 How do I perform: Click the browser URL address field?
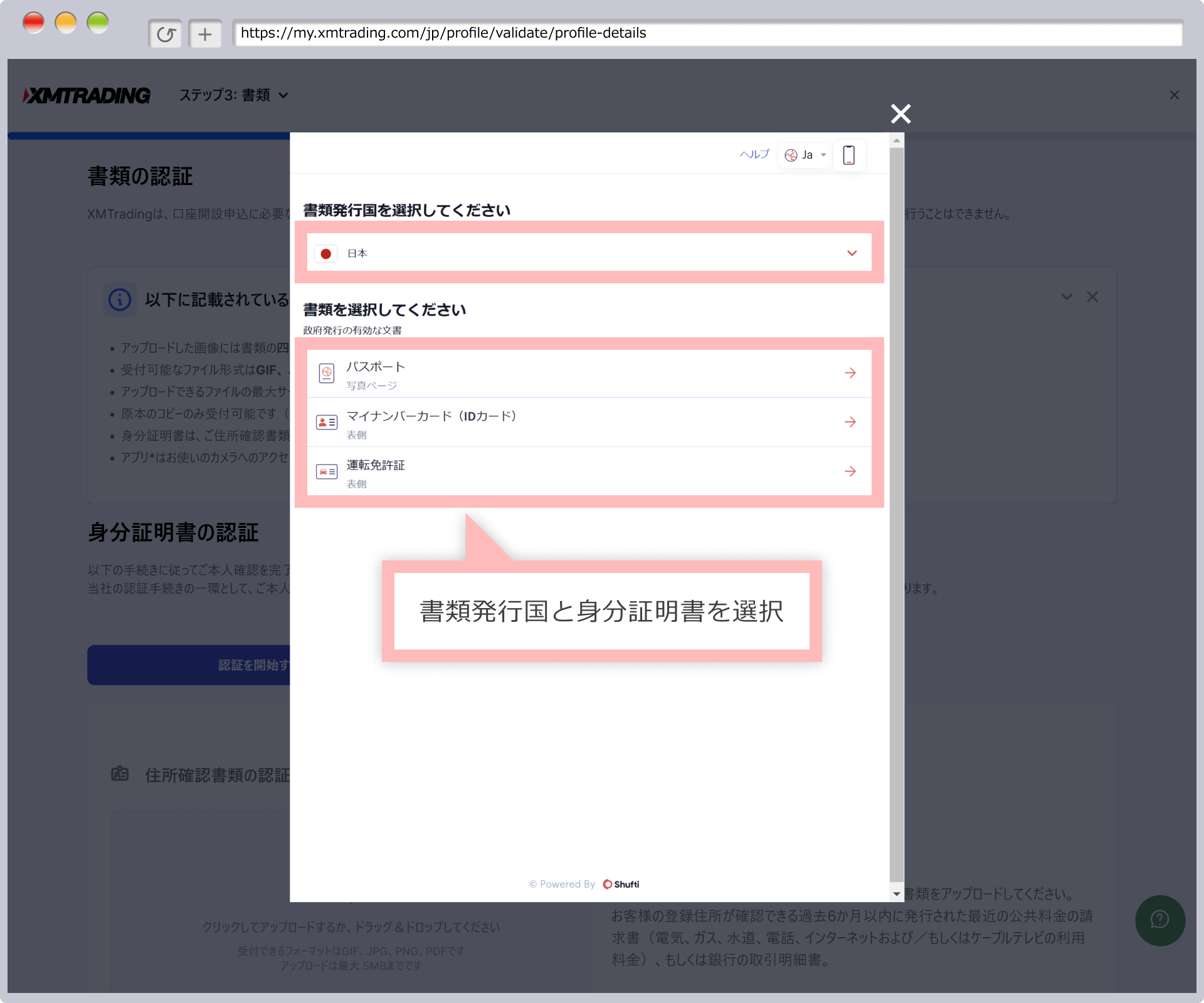coord(707,33)
